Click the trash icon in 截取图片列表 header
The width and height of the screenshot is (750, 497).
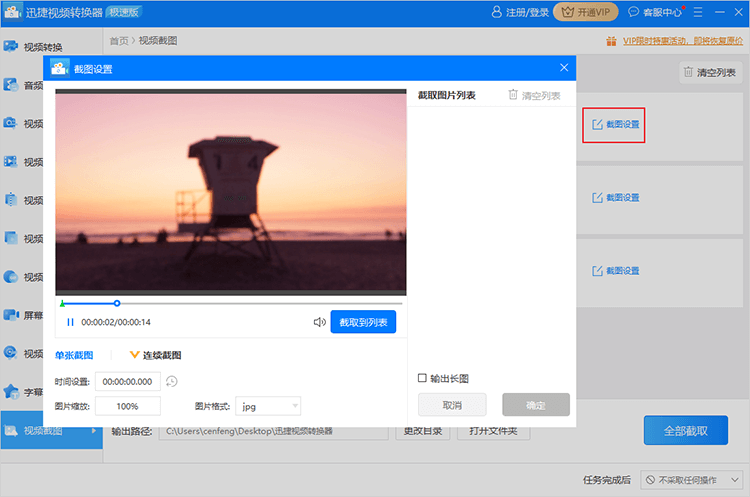[x=513, y=95]
